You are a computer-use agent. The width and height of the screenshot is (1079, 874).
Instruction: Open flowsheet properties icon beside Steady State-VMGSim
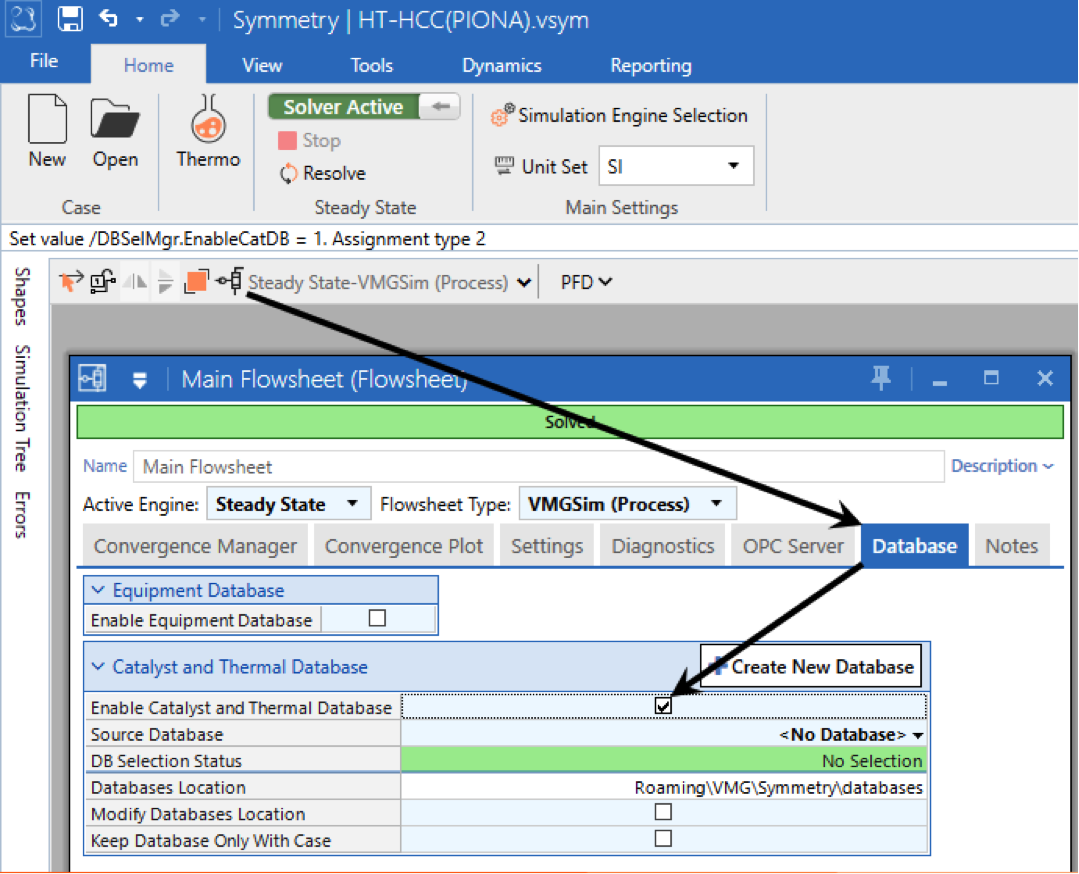tap(230, 281)
